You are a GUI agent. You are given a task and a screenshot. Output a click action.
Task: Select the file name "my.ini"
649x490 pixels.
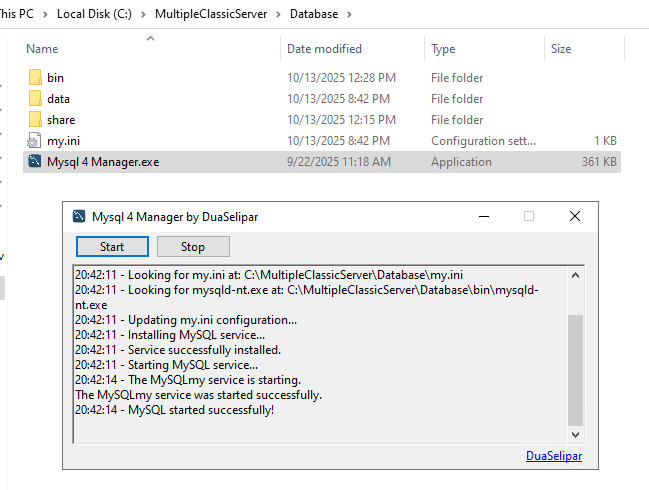pyautogui.click(x=63, y=141)
